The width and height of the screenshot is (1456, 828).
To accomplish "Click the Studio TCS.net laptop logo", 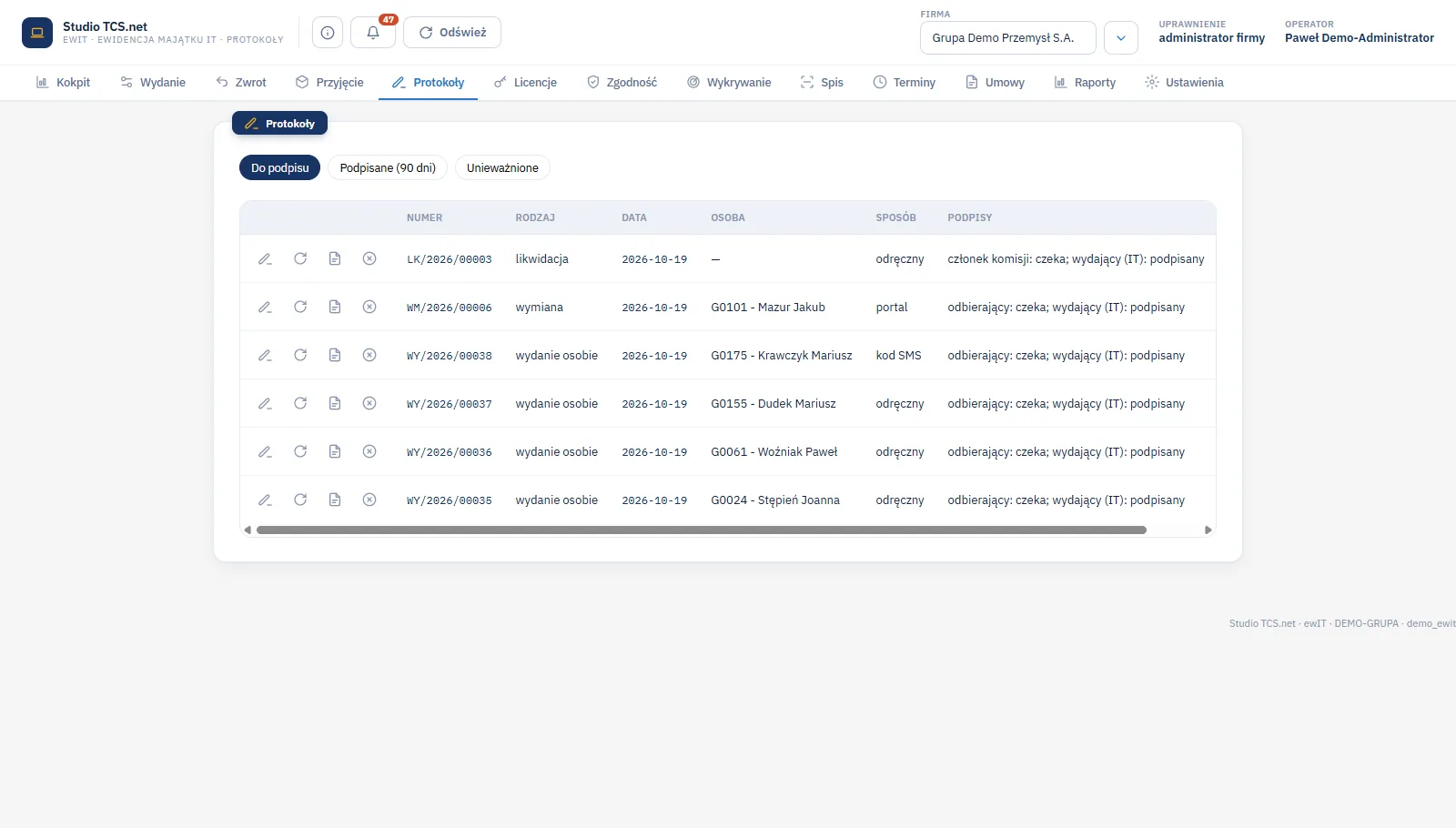I will [x=37, y=33].
